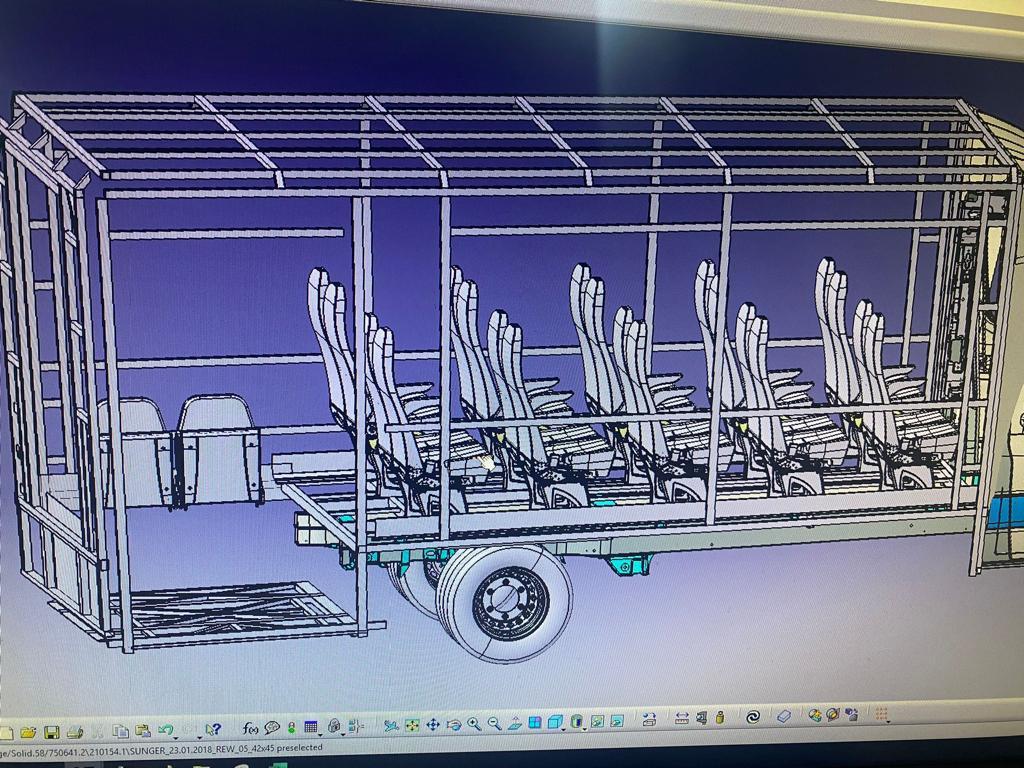Select the Isometric View cube icon

pos(555,722)
